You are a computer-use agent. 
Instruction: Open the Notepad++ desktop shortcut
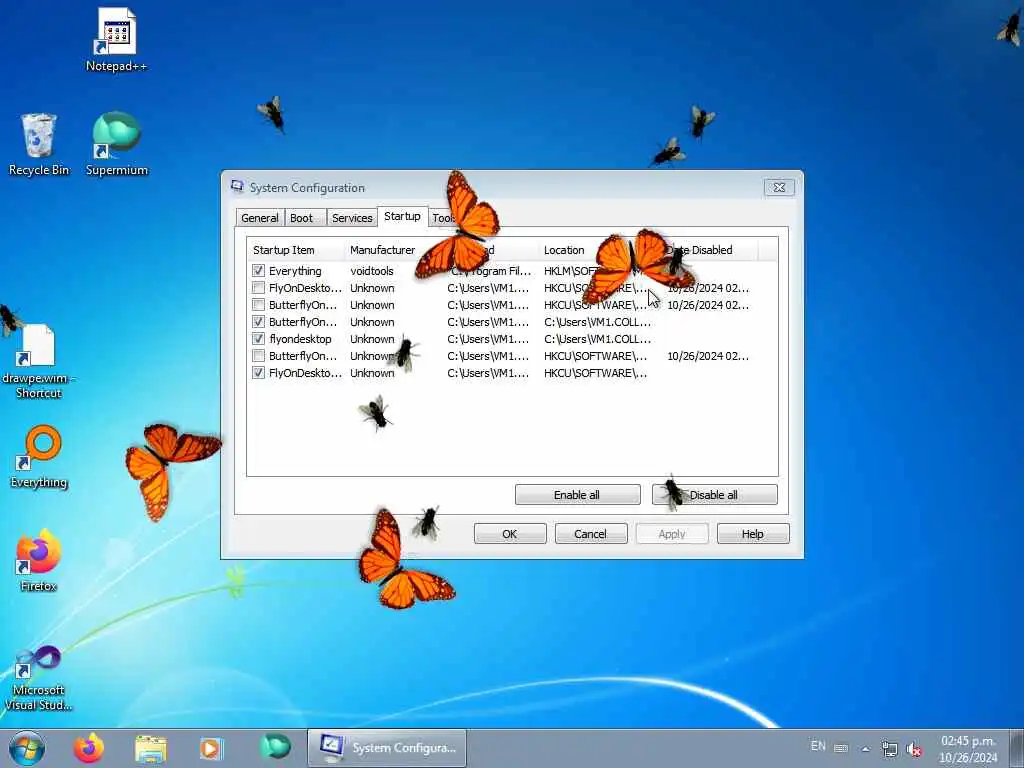pos(116,39)
